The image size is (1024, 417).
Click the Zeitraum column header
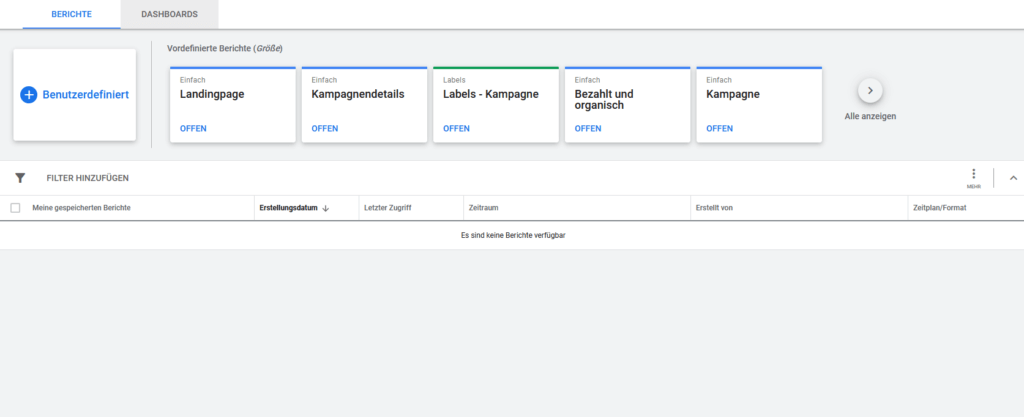click(x=483, y=208)
